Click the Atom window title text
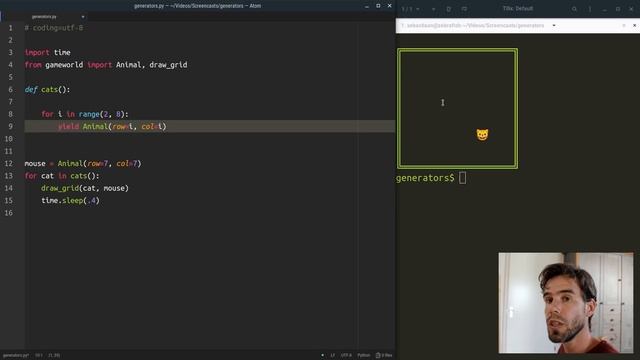640x360 pixels. [198, 6]
